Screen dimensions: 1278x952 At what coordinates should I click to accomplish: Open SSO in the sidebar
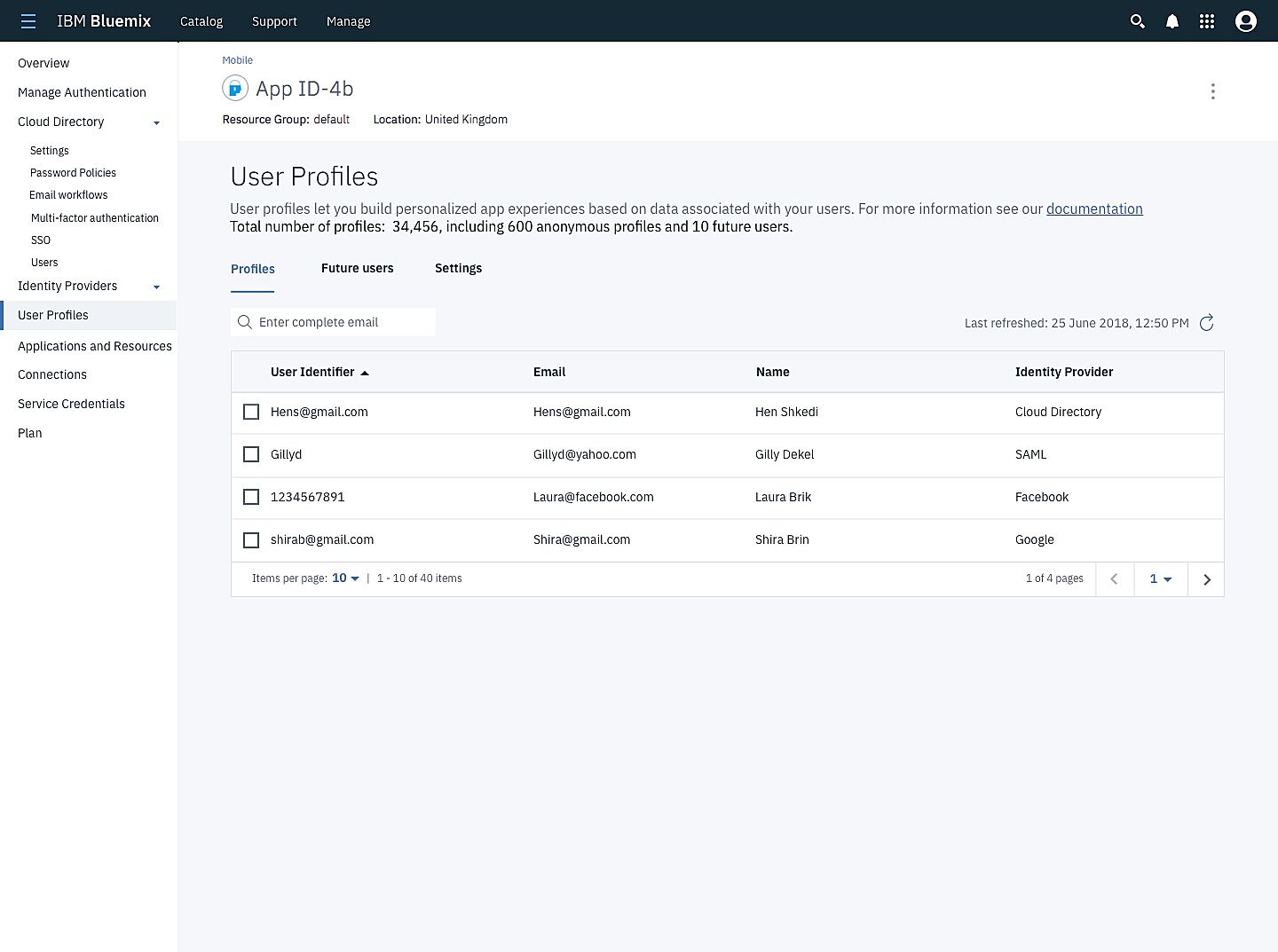(x=41, y=240)
